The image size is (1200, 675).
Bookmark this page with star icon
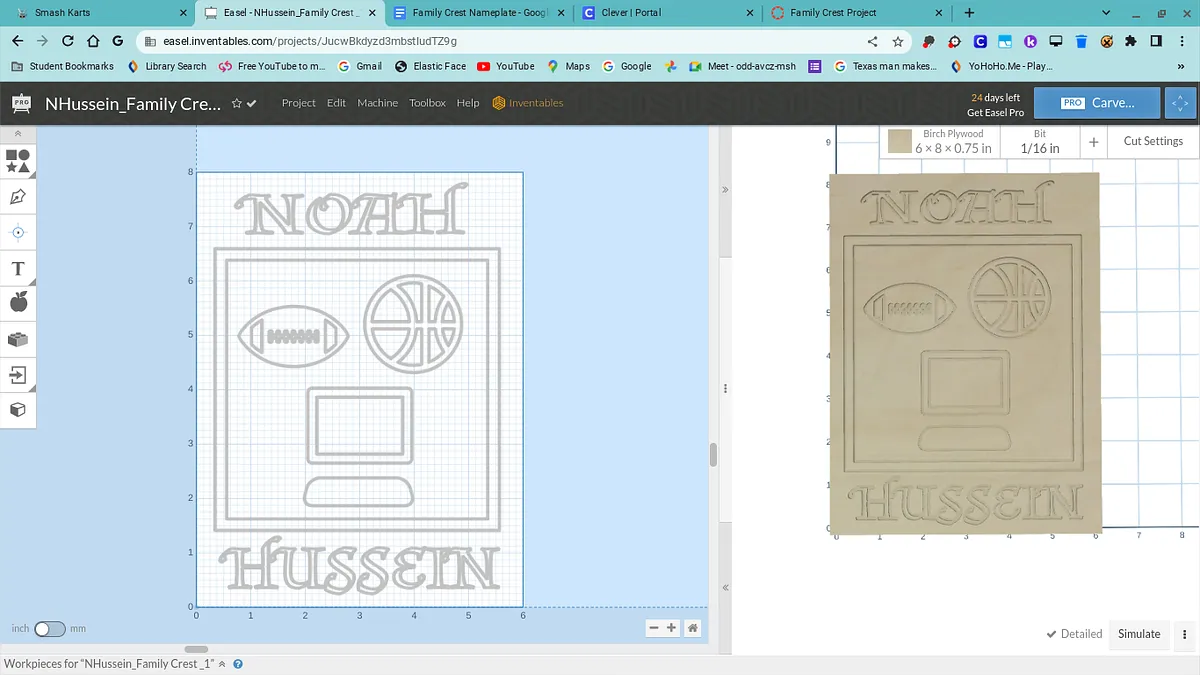898,41
